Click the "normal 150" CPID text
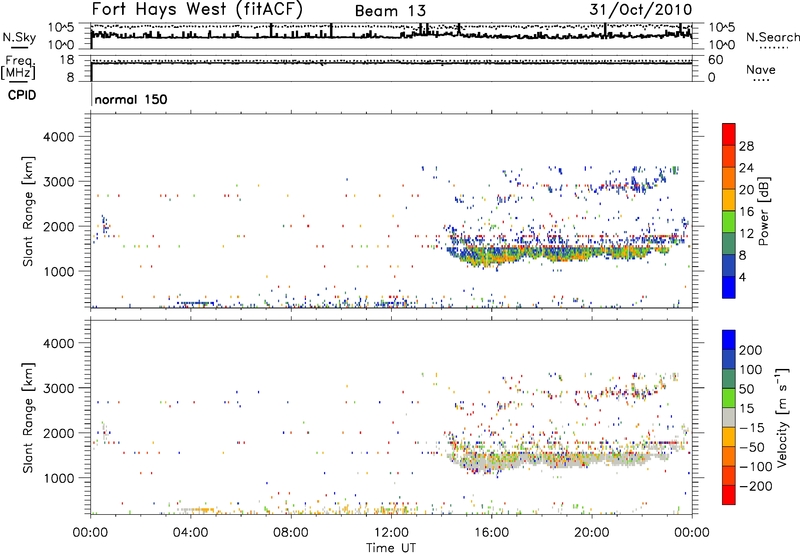Image resolution: width=800 pixels, height=554 pixels. 131,99
